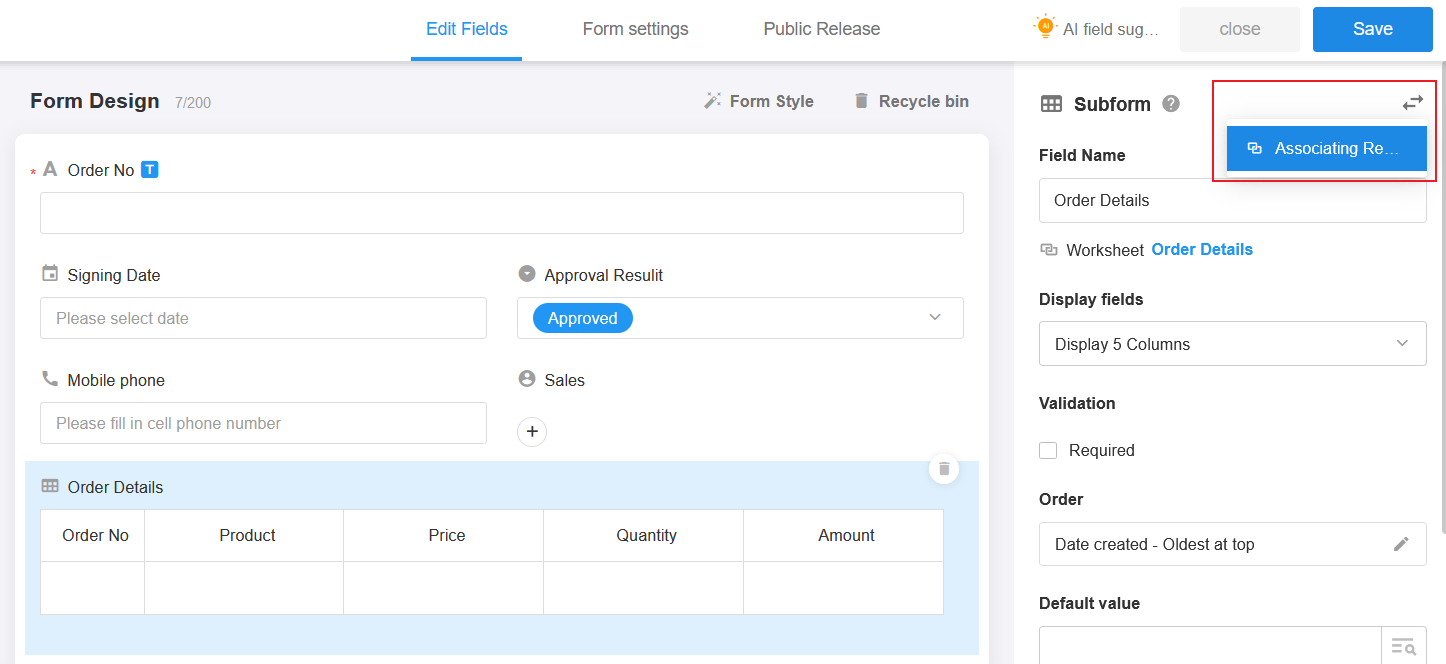The height and width of the screenshot is (664, 1446).
Task: Click the Default value input box
Action: 1210,647
